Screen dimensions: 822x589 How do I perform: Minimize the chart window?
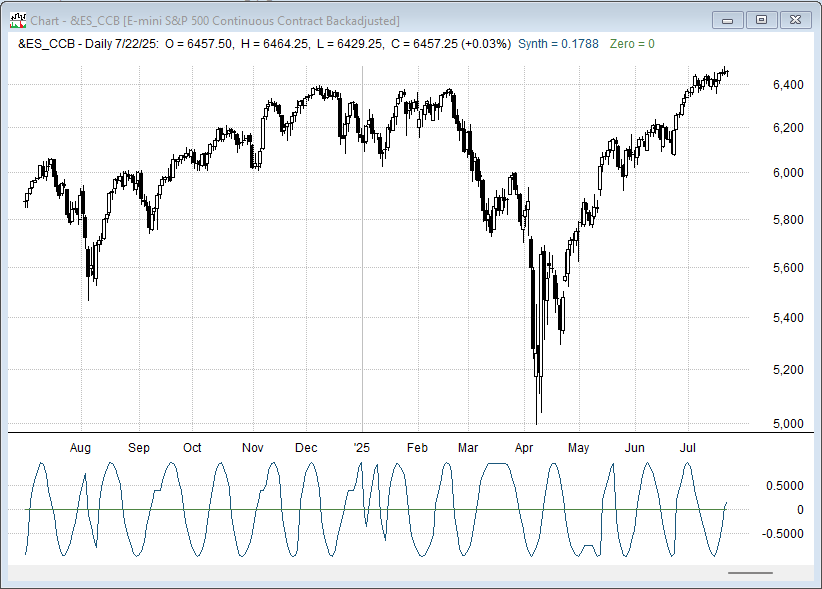click(x=728, y=19)
